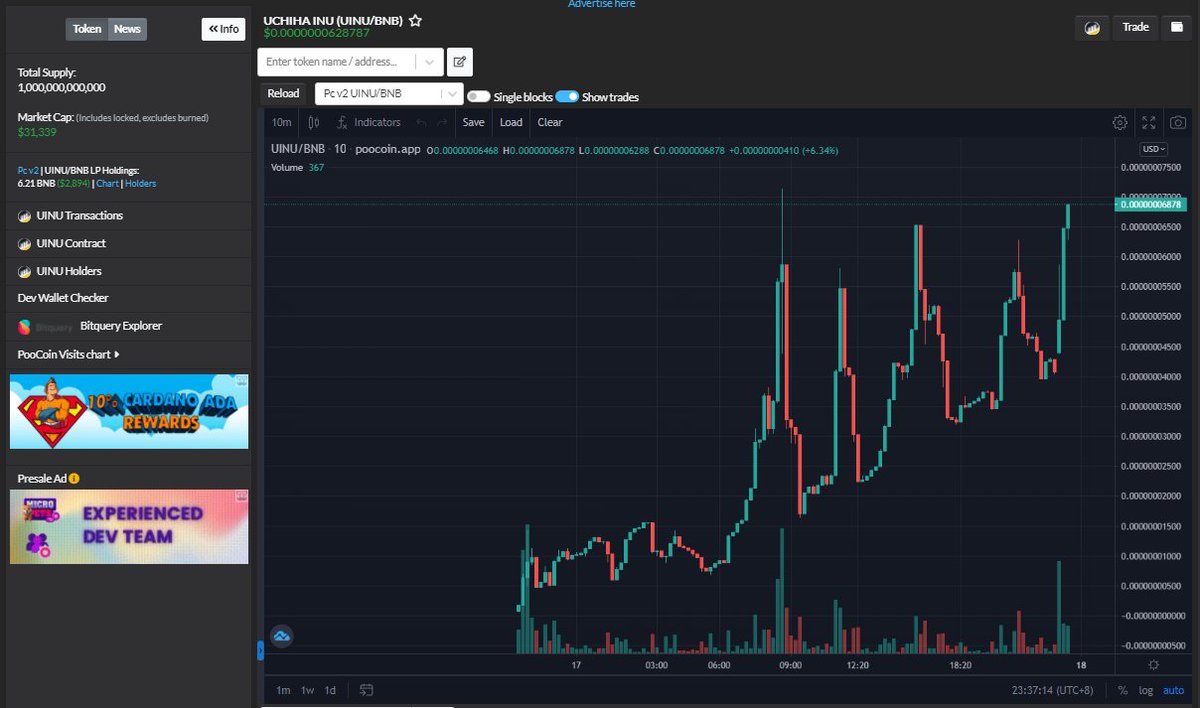Redo the chart action
The width and height of the screenshot is (1200, 708).
click(442, 122)
